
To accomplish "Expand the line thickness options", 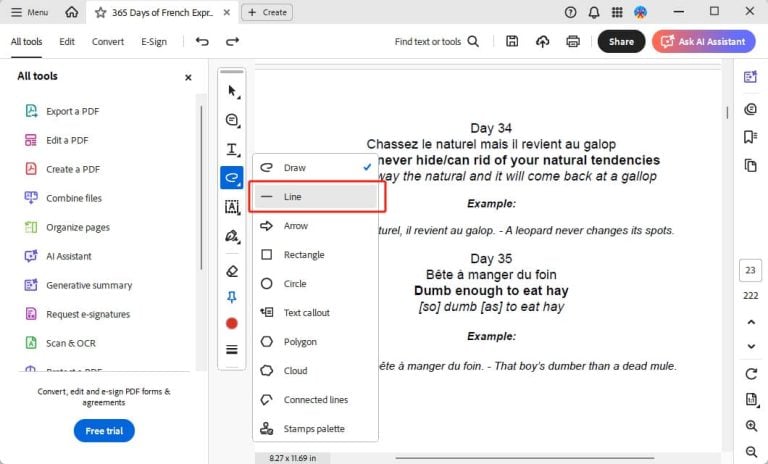I will [232, 350].
